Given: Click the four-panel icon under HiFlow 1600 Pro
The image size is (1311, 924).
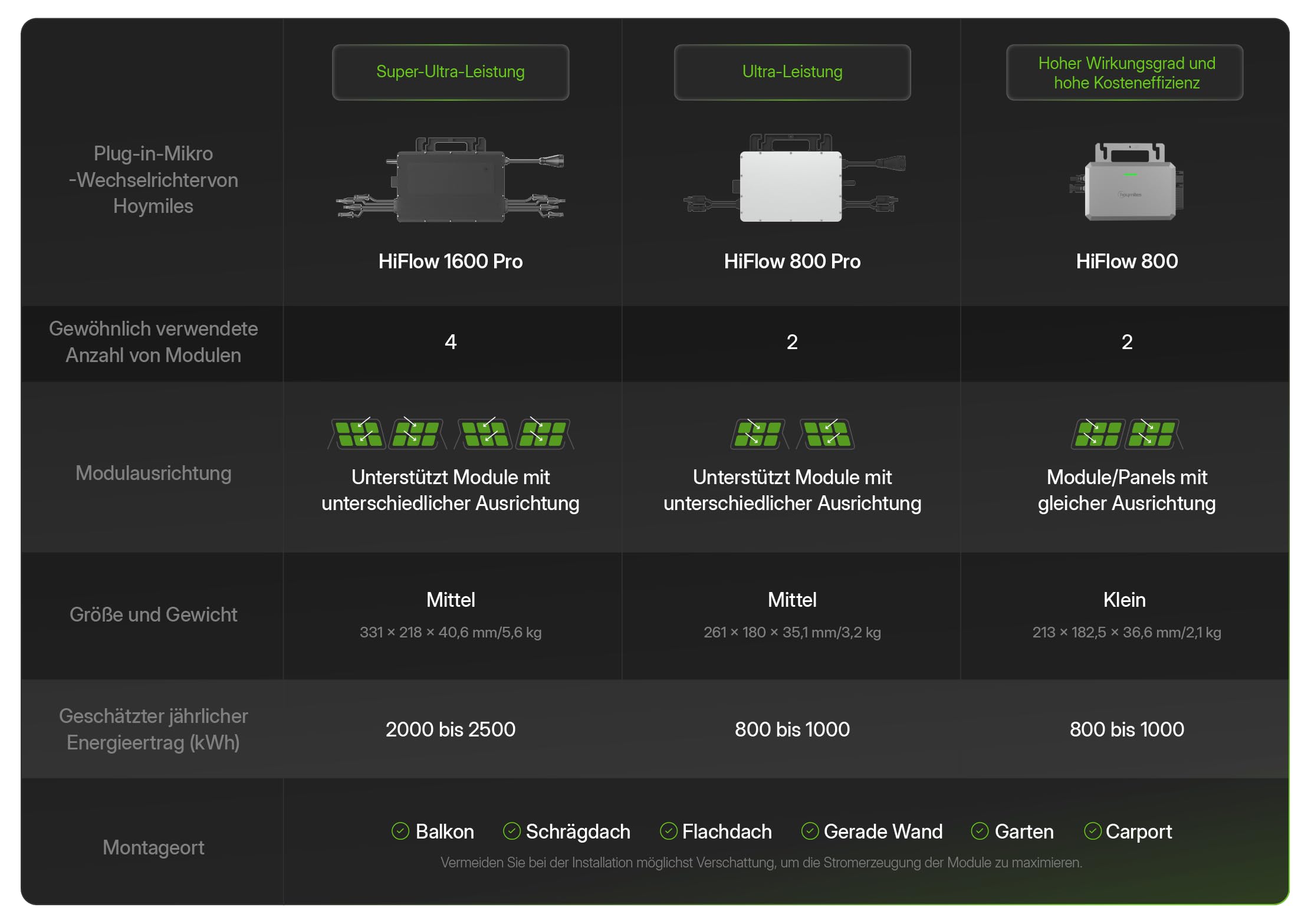Looking at the screenshot, I should pyautogui.click(x=451, y=433).
